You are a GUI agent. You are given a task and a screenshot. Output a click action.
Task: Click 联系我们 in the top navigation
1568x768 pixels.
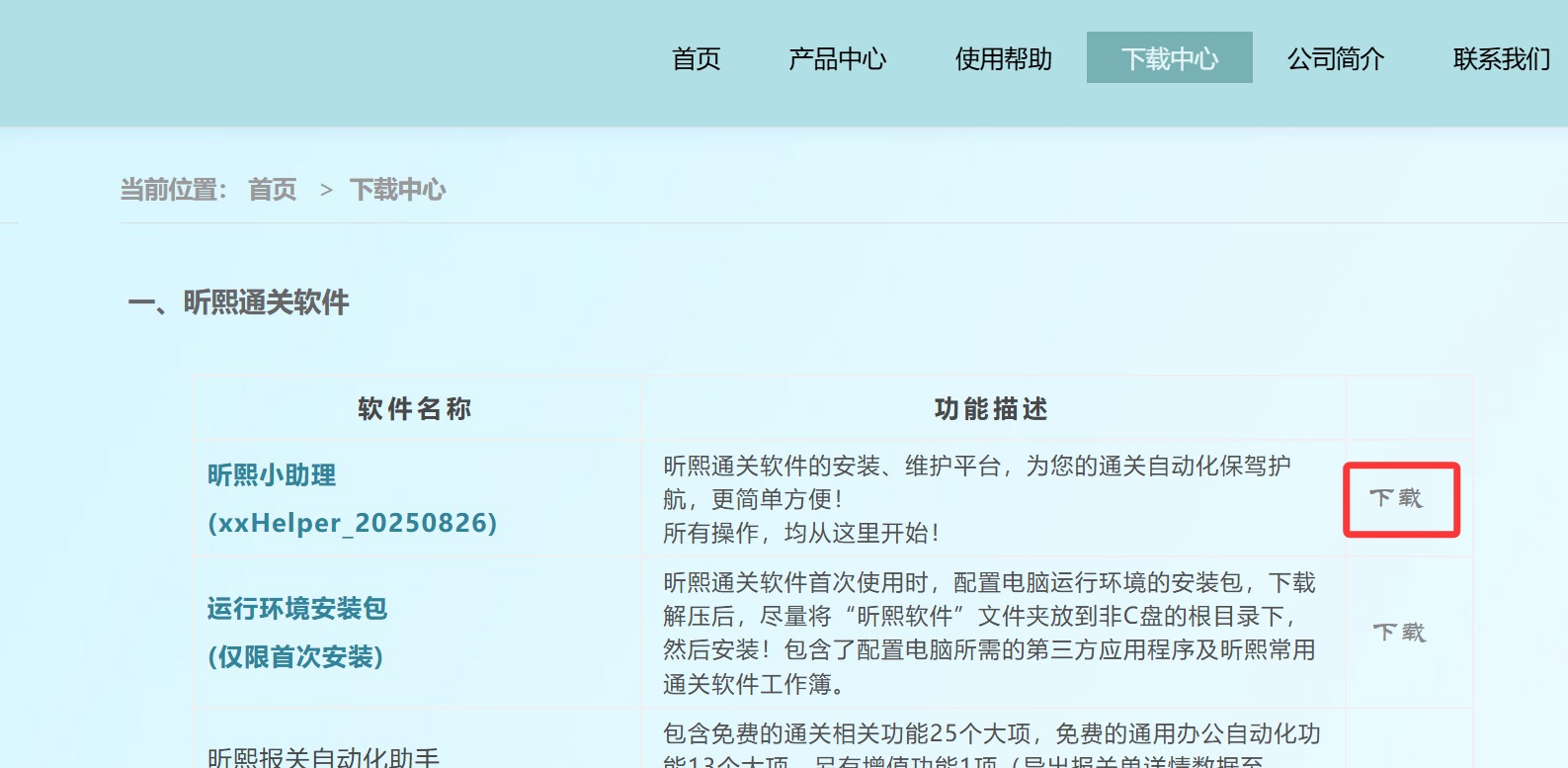[x=1501, y=59]
